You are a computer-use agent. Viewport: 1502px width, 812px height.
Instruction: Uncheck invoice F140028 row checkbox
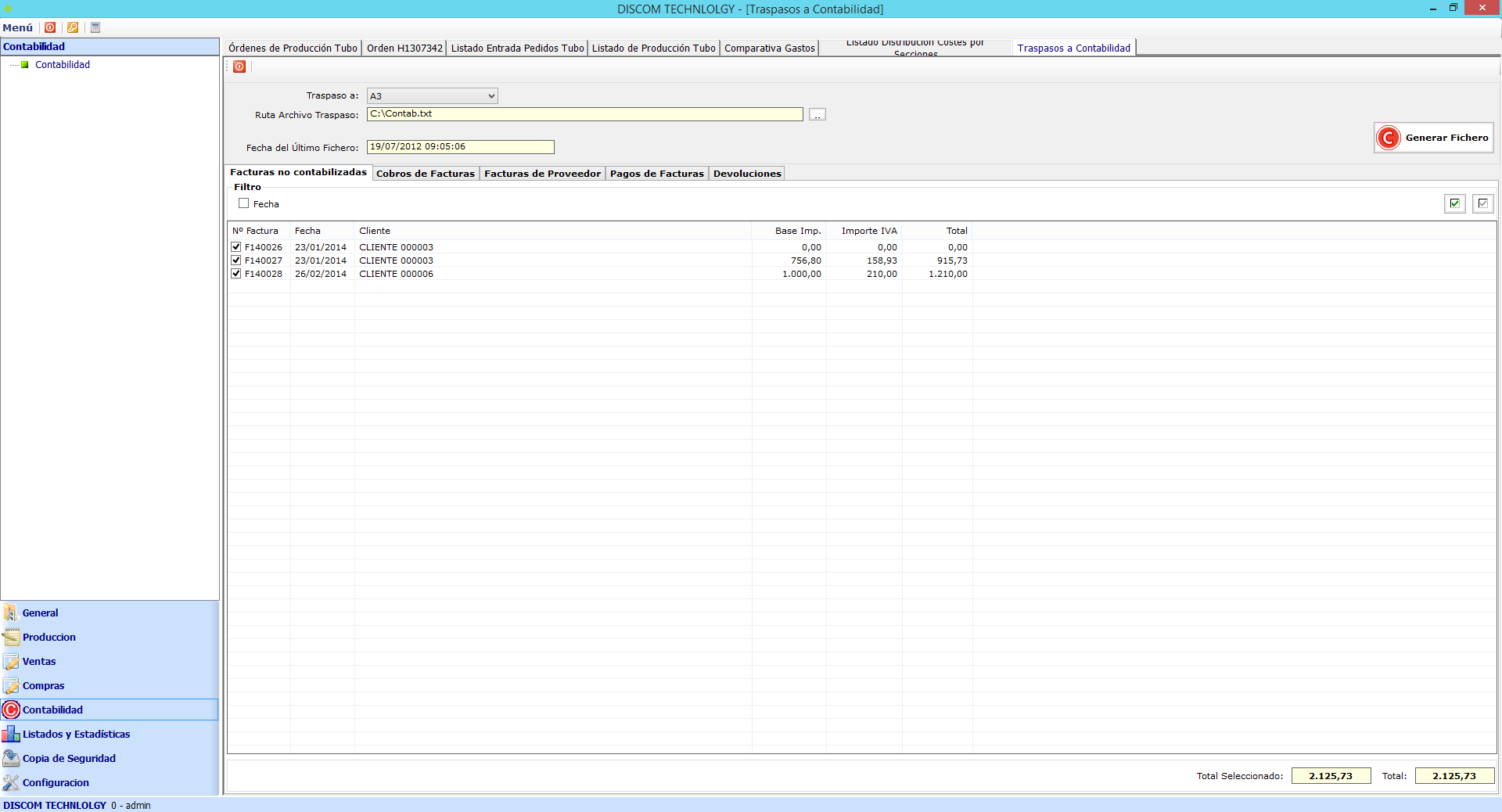(236, 274)
